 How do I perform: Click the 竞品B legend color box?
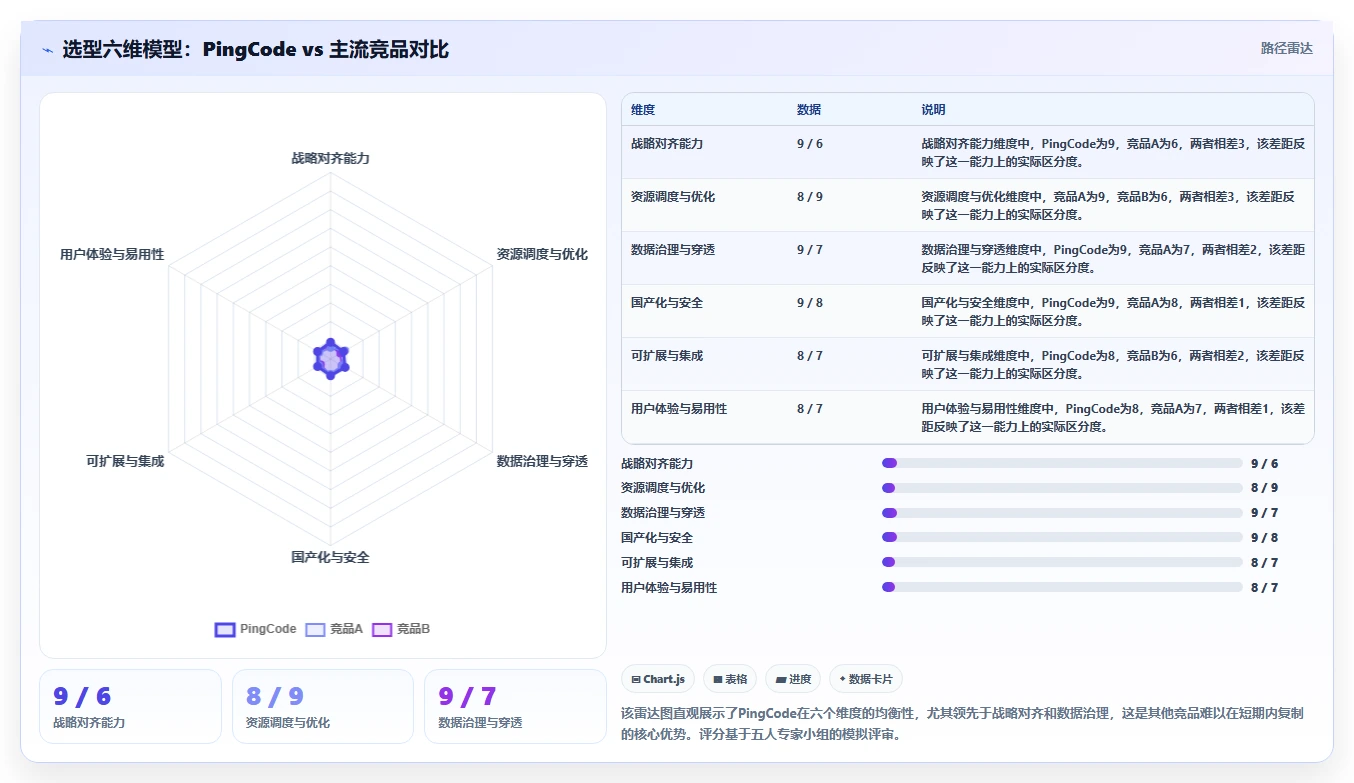[x=382, y=629]
